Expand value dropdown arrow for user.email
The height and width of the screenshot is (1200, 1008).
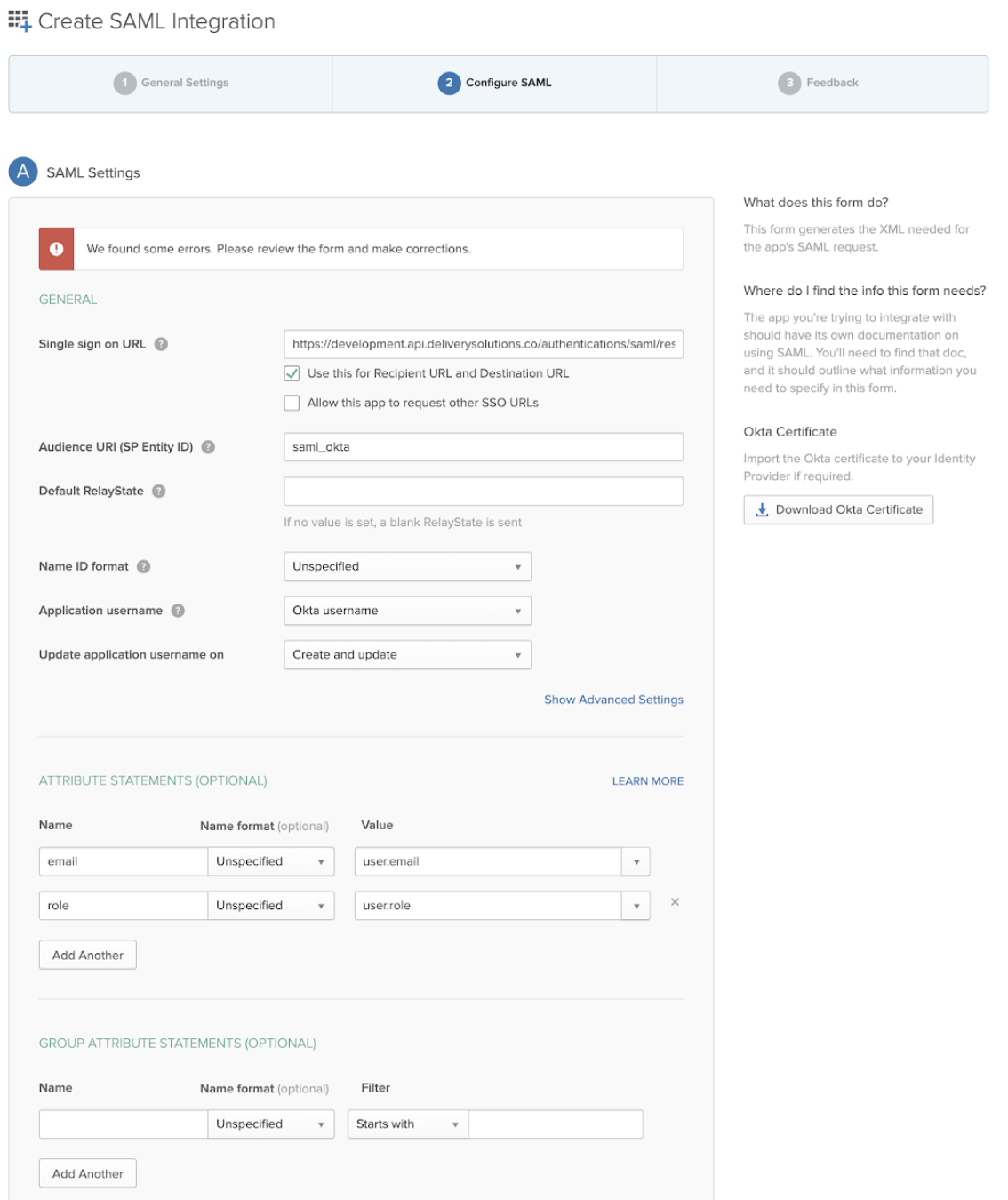click(x=636, y=861)
